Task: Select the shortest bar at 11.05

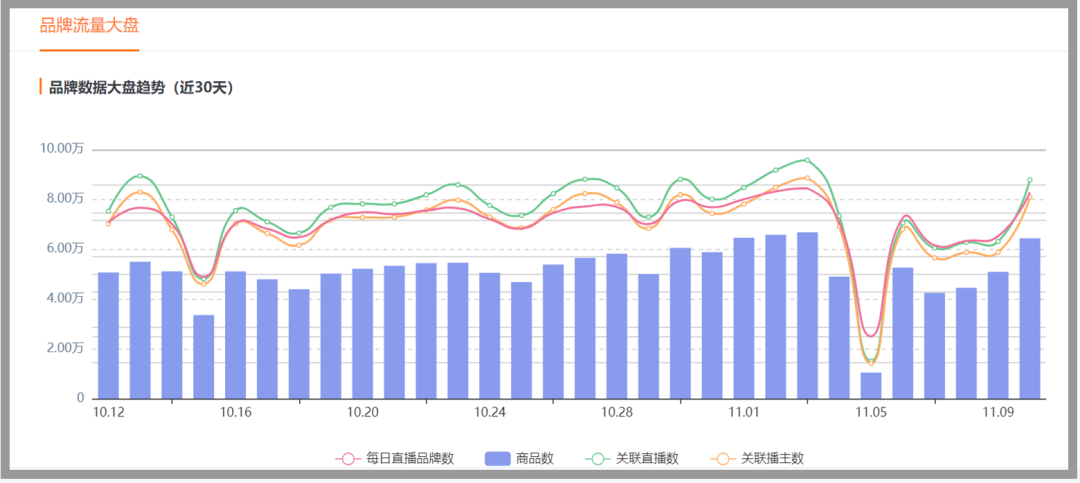Action: tap(871, 386)
